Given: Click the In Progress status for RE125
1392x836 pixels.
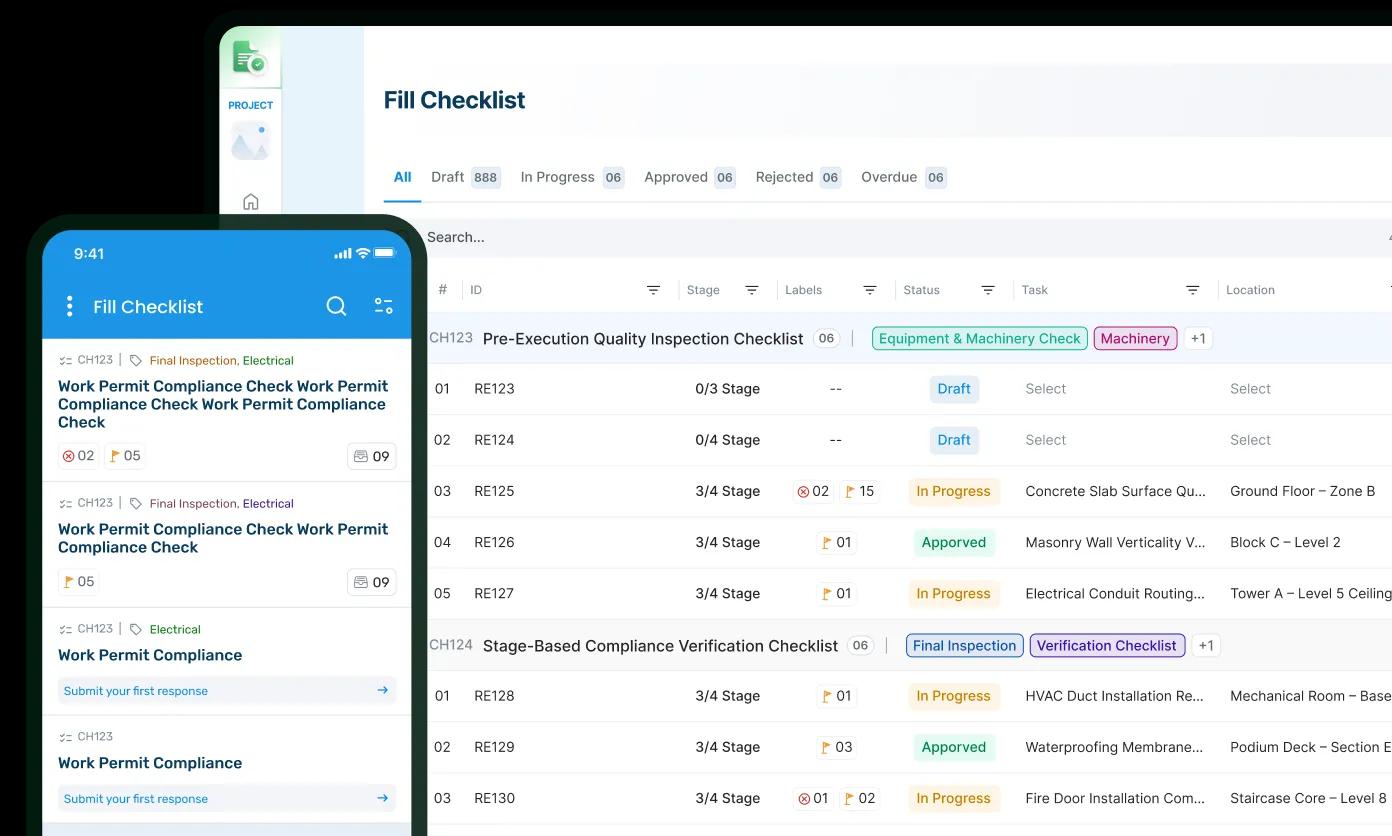Looking at the screenshot, I should [x=953, y=491].
